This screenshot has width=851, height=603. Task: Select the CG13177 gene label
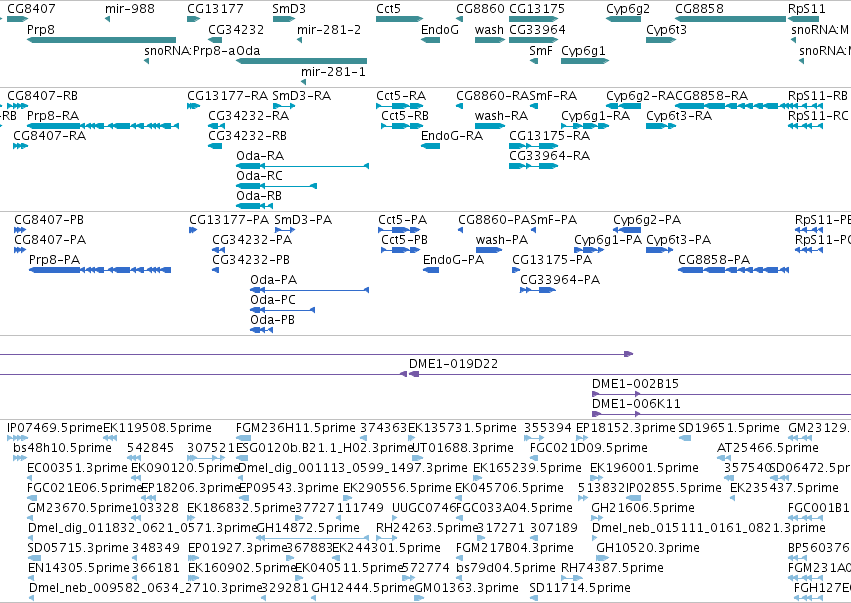pyautogui.click(x=215, y=9)
